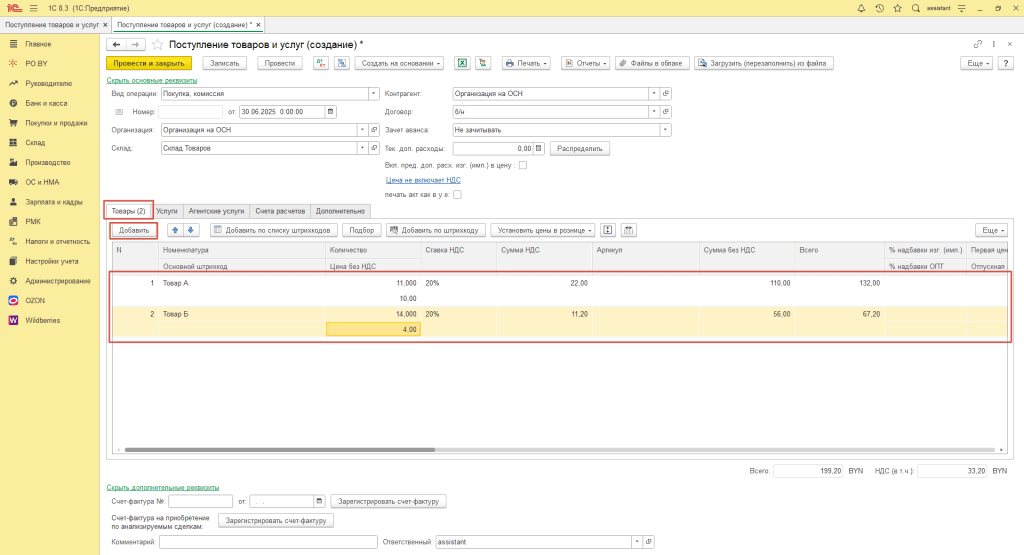Toggle Вкл. пред. доп. расх. в цену checkbox

pos(523,165)
